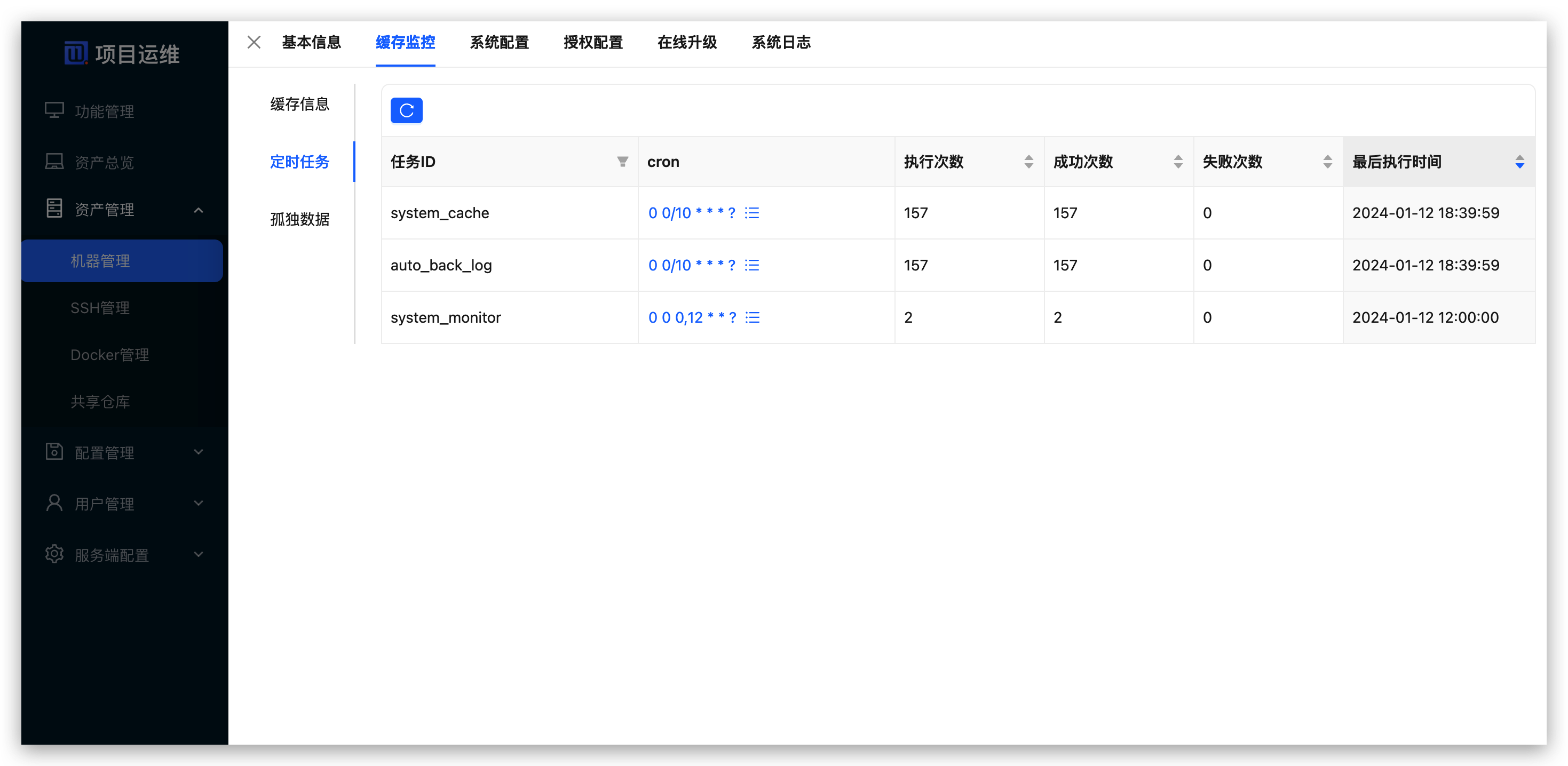1568x766 pixels.
Task: Open Docker管理 in the sidebar
Action: pyautogui.click(x=109, y=355)
